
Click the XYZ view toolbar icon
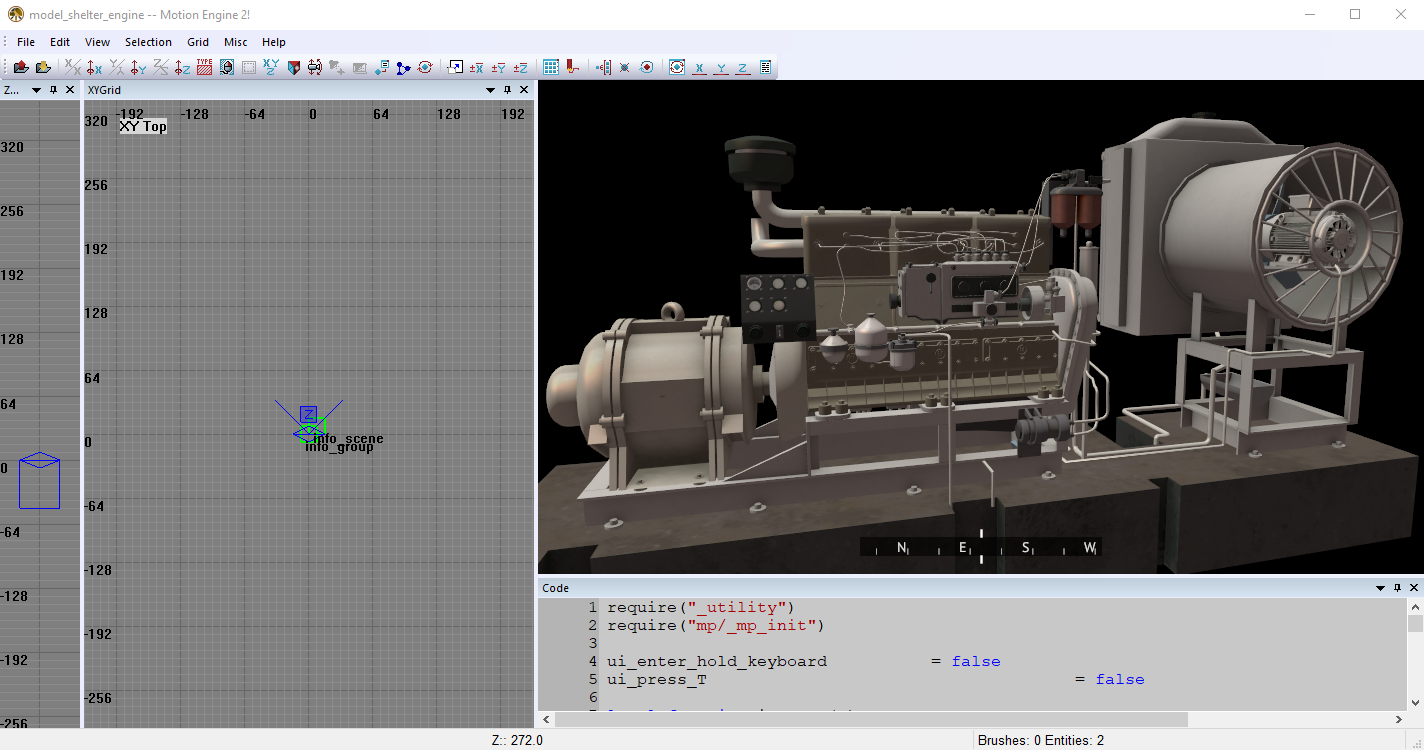[271, 67]
